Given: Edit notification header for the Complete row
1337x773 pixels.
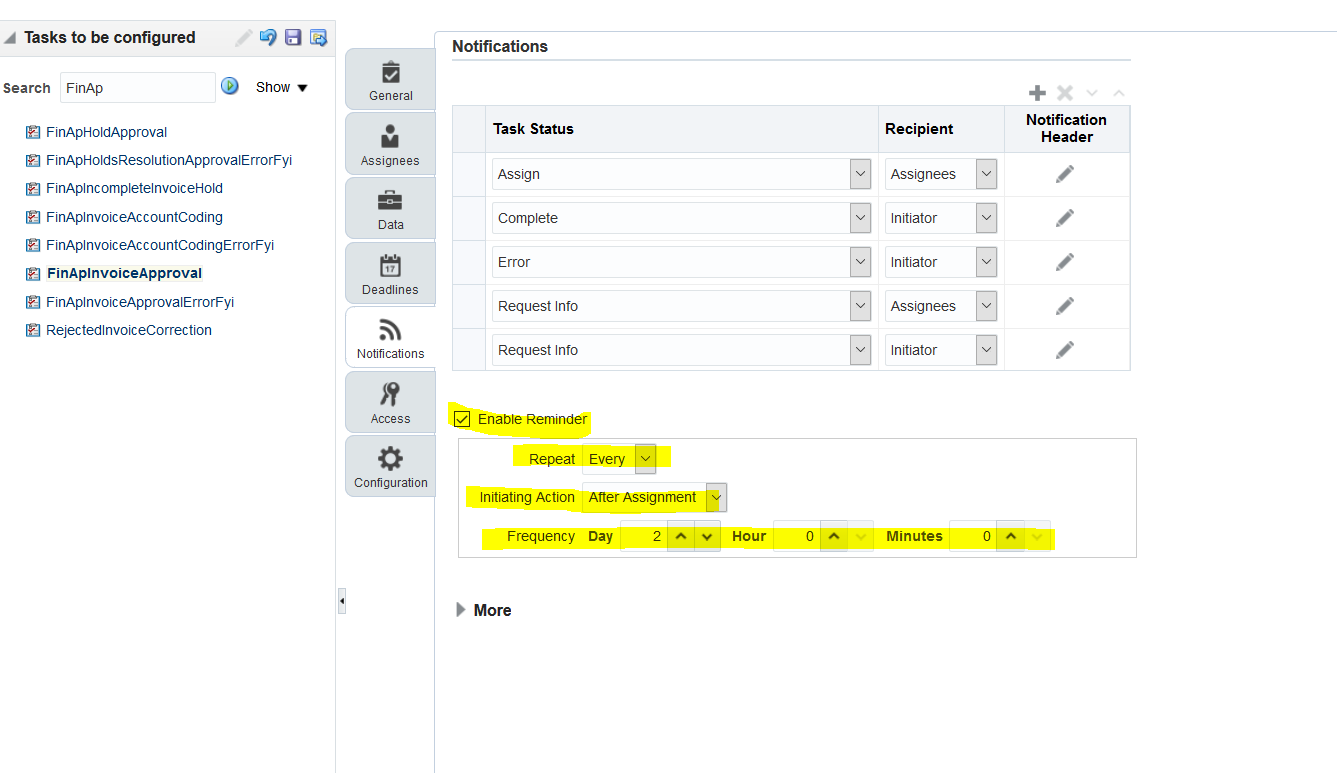Looking at the screenshot, I should 1065,218.
